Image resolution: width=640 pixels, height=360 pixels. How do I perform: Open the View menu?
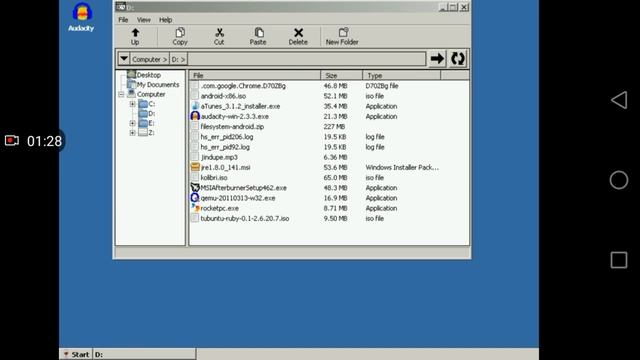tap(144, 20)
